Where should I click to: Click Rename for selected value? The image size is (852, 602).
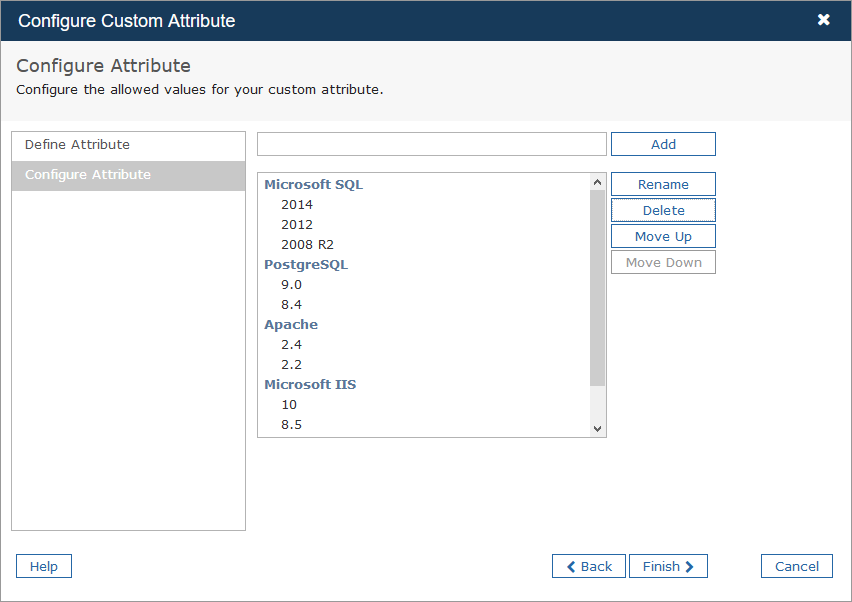coord(663,184)
